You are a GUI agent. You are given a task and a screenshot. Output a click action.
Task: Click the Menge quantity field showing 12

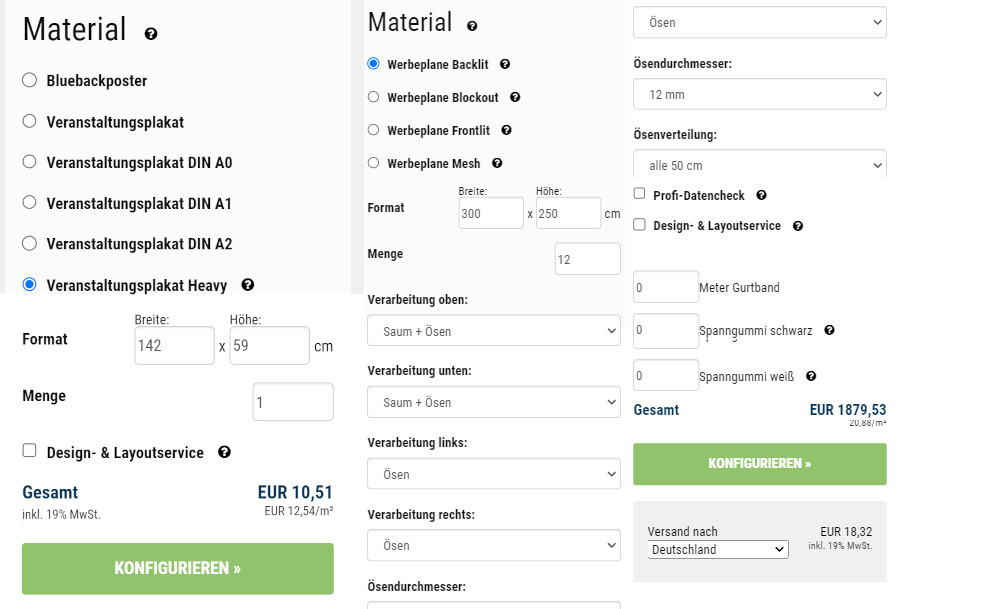coord(587,258)
